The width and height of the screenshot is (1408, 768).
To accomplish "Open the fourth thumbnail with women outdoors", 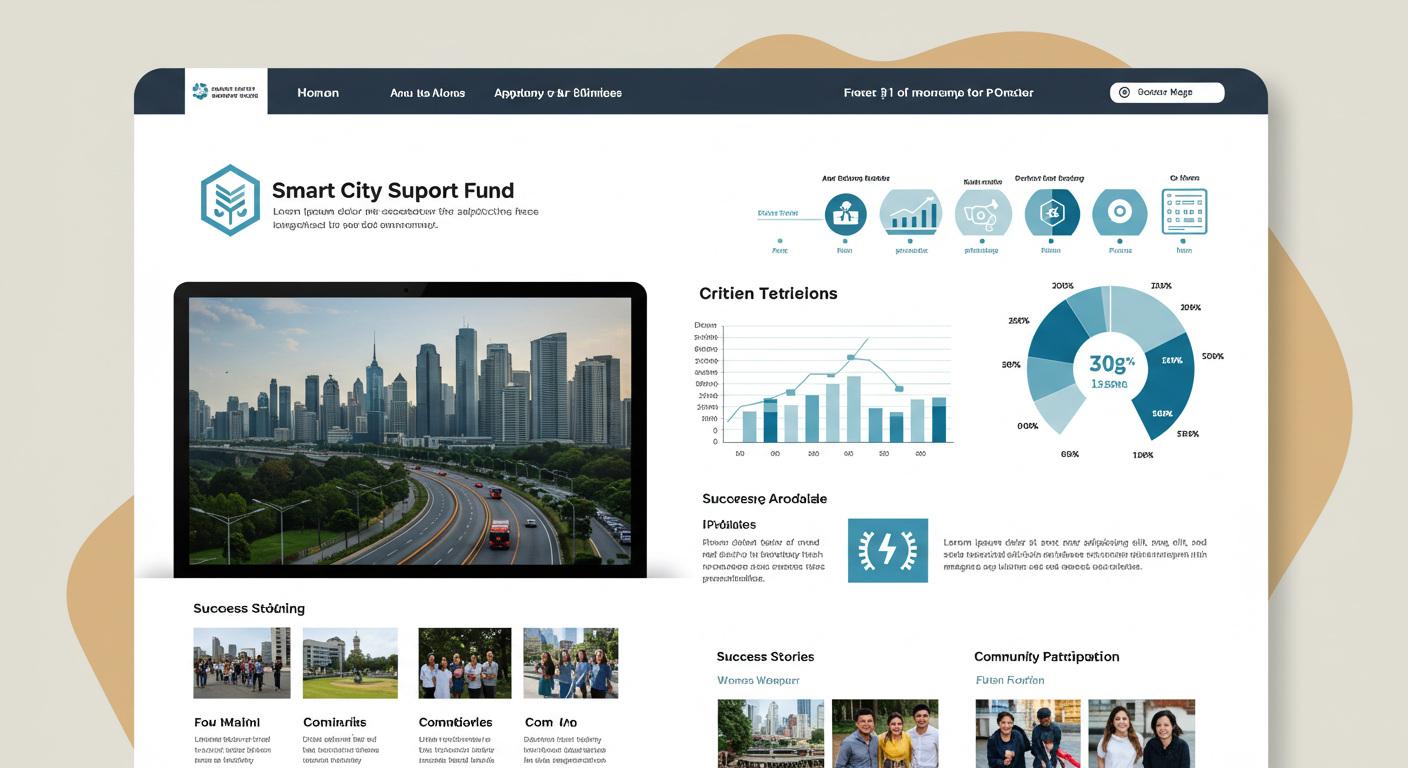I will tap(571, 663).
